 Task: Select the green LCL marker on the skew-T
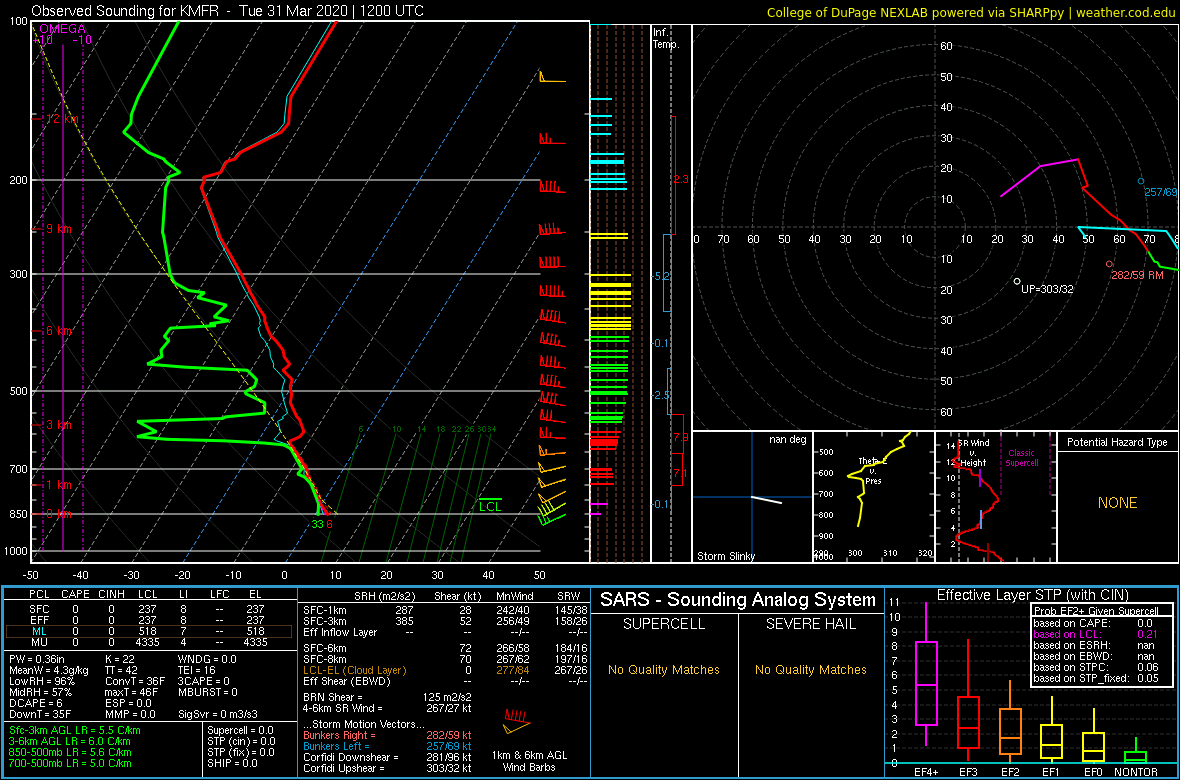point(490,506)
